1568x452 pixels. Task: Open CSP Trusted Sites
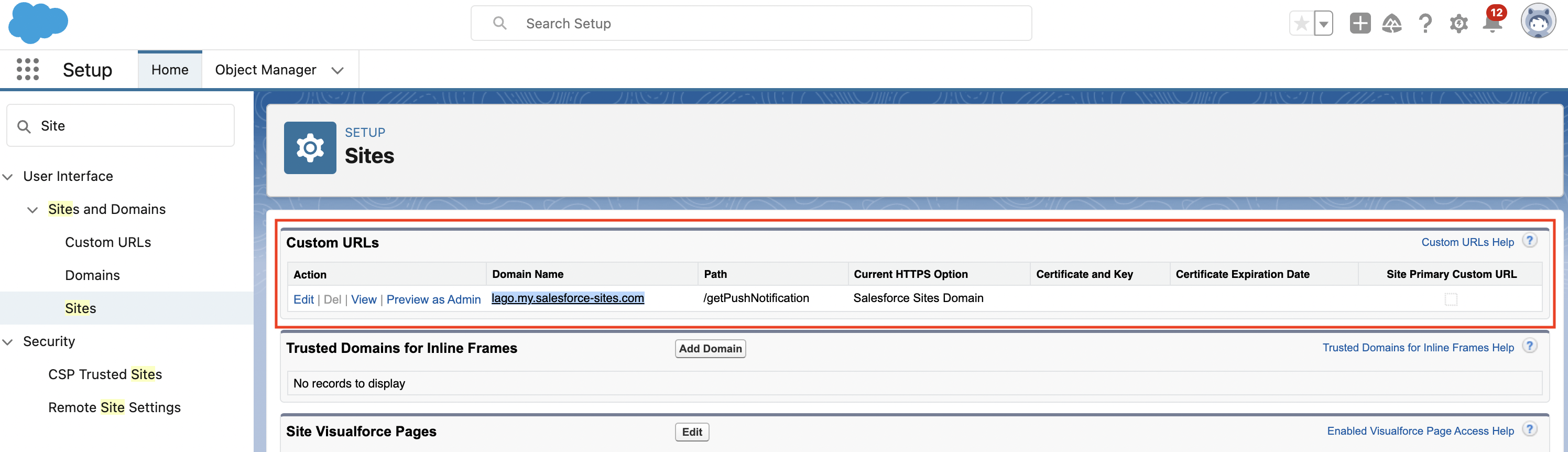pyautogui.click(x=105, y=374)
